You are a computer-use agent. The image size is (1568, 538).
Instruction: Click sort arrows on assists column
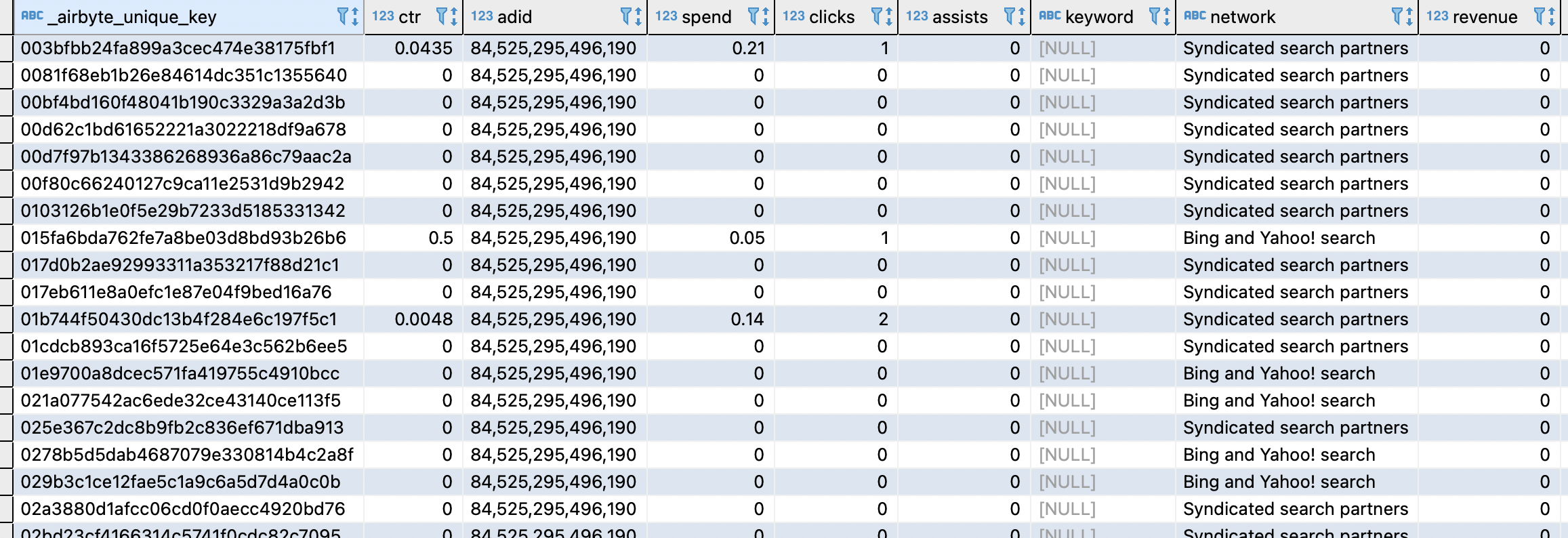(x=1020, y=16)
